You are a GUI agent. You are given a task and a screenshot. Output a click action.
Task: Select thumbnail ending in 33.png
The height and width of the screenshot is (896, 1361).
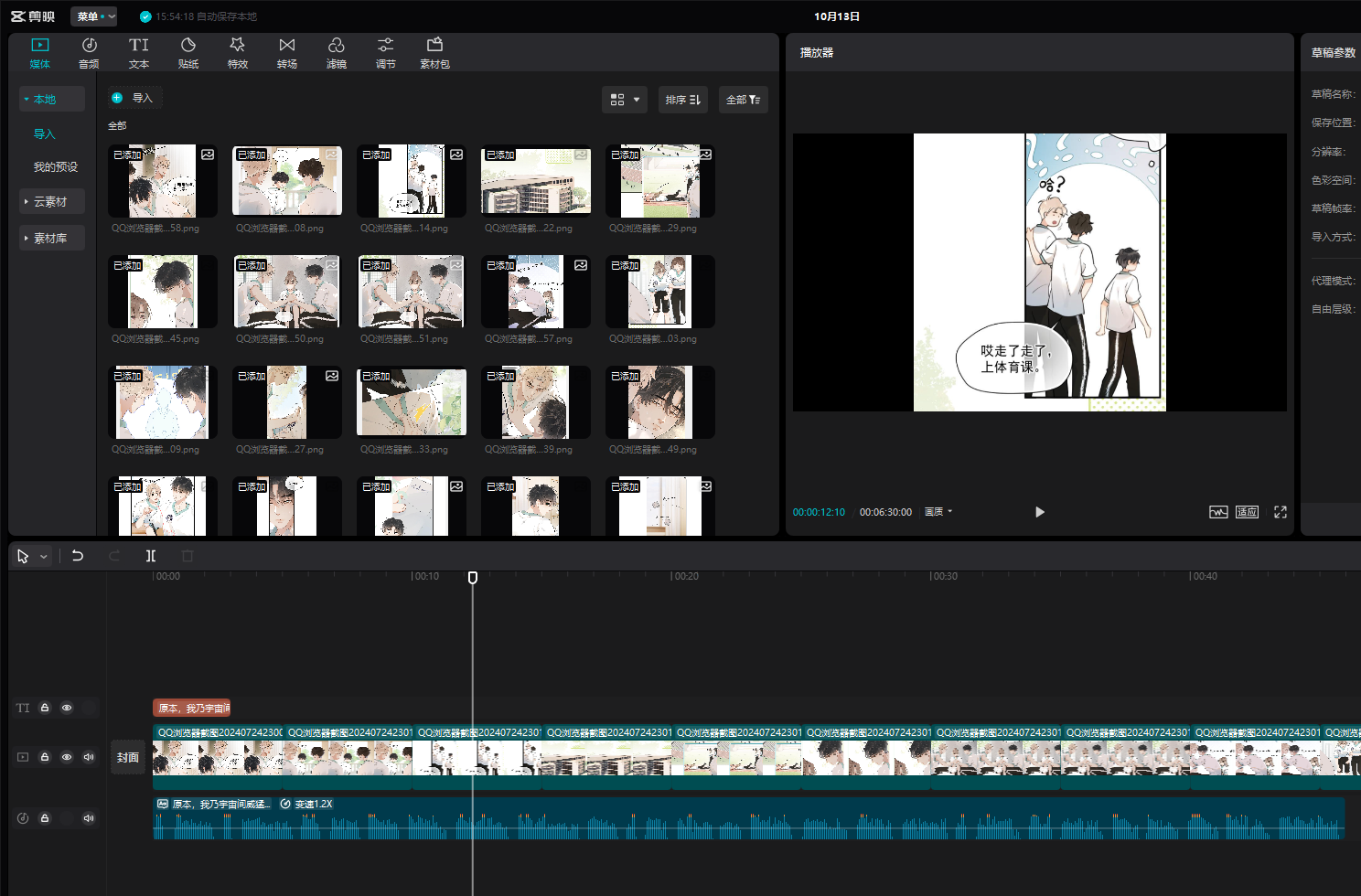pyautogui.click(x=412, y=402)
